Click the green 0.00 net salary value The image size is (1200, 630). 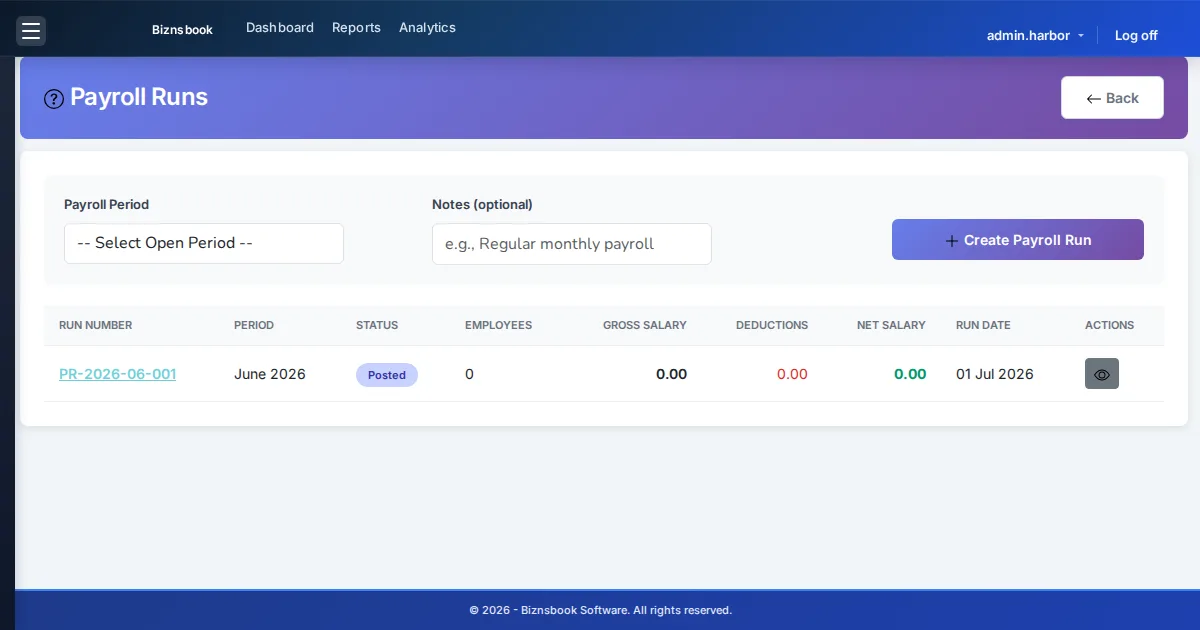(x=910, y=374)
